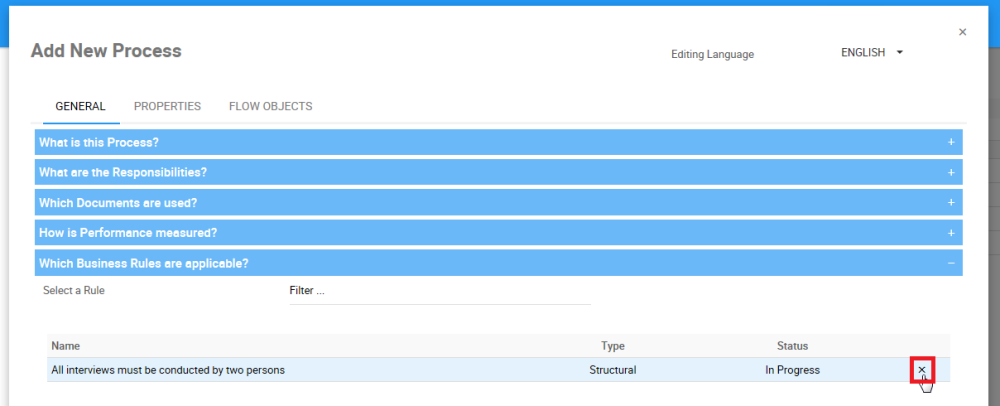Click the Name column header
The image size is (1000, 406).
[65, 346]
